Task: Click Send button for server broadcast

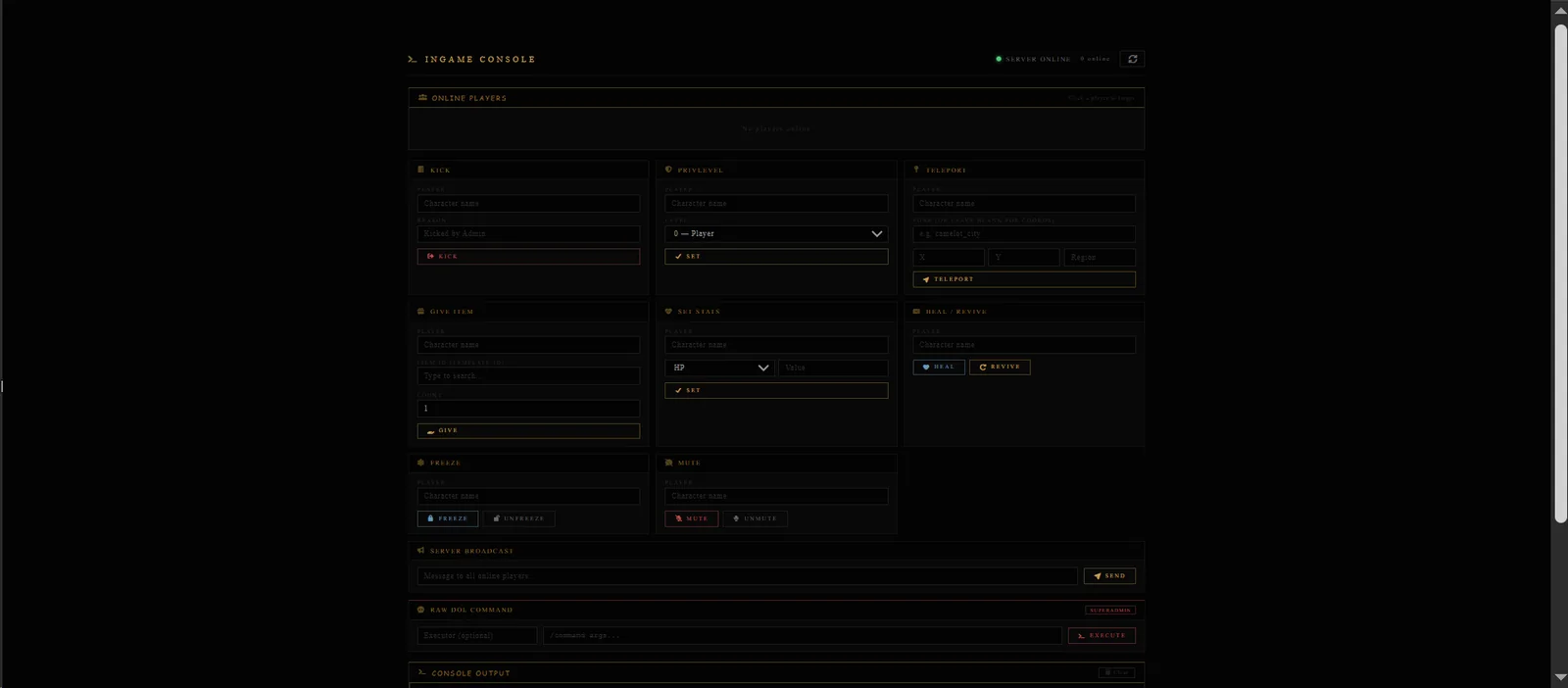Action: pyautogui.click(x=1109, y=576)
